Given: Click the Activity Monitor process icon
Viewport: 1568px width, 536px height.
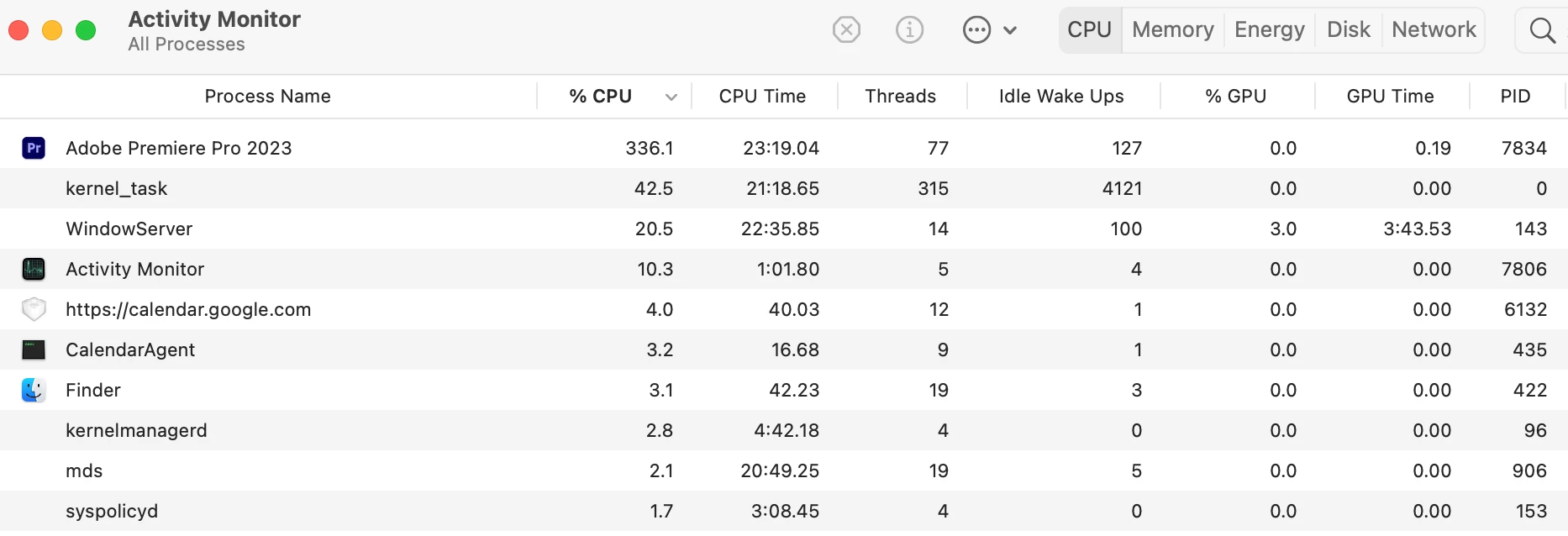Looking at the screenshot, I should click(x=34, y=269).
